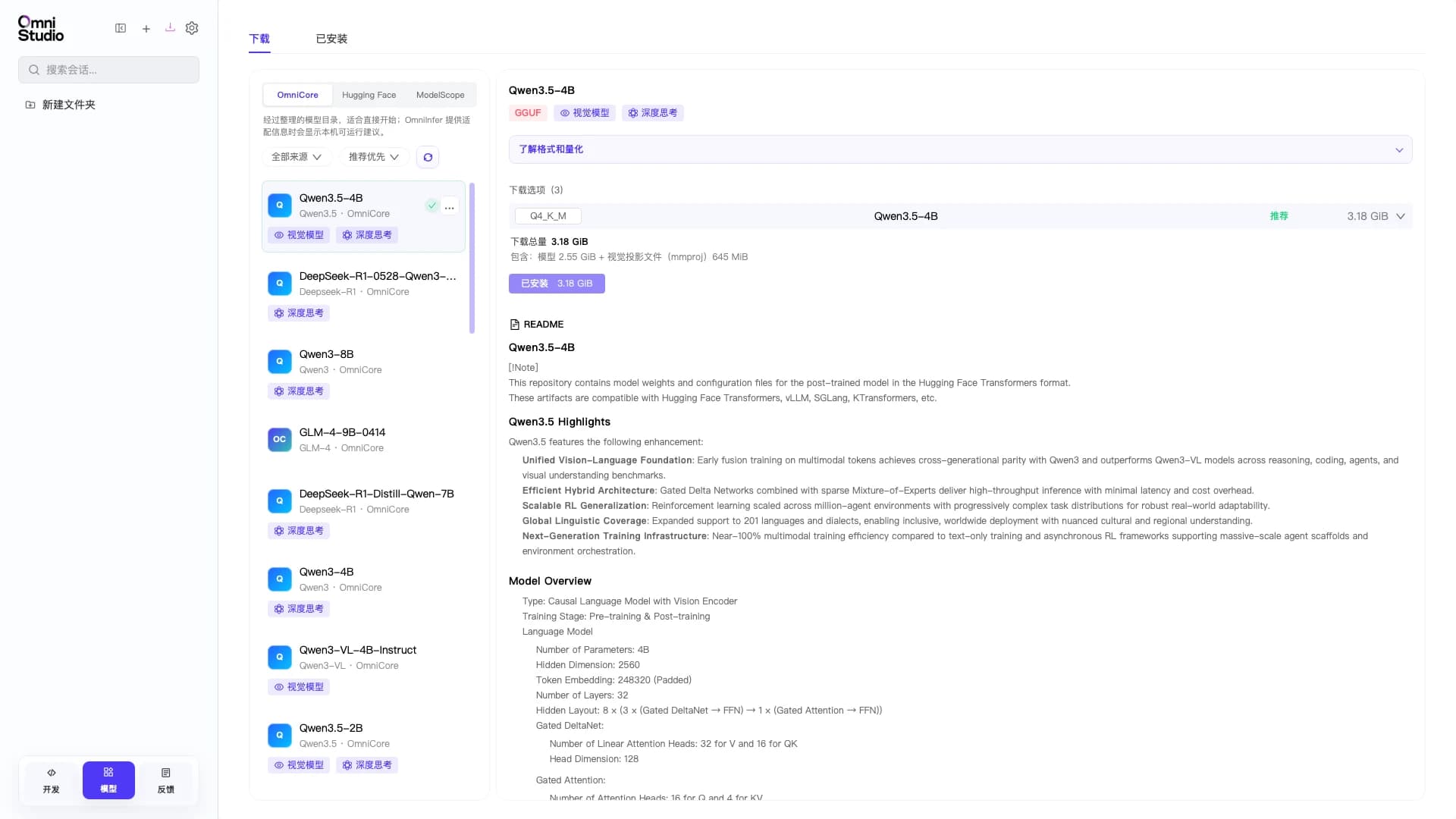The height and width of the screenshot is (819, 1456).
Task: Click the 已安装 3.18 GiB button
Action: 557,284
